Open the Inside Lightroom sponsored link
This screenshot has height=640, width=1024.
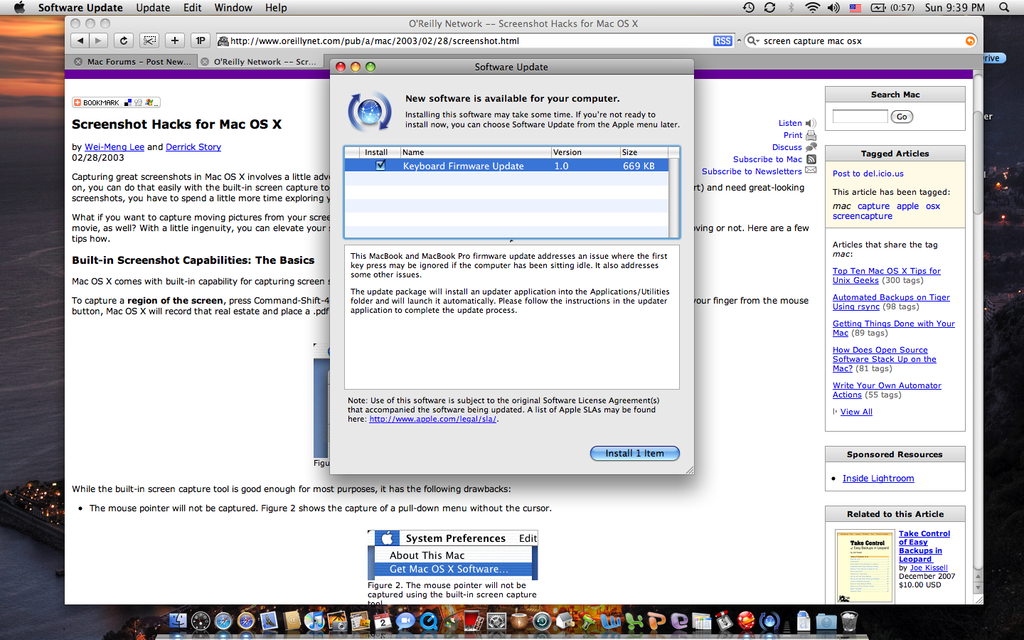pos(878,478)
